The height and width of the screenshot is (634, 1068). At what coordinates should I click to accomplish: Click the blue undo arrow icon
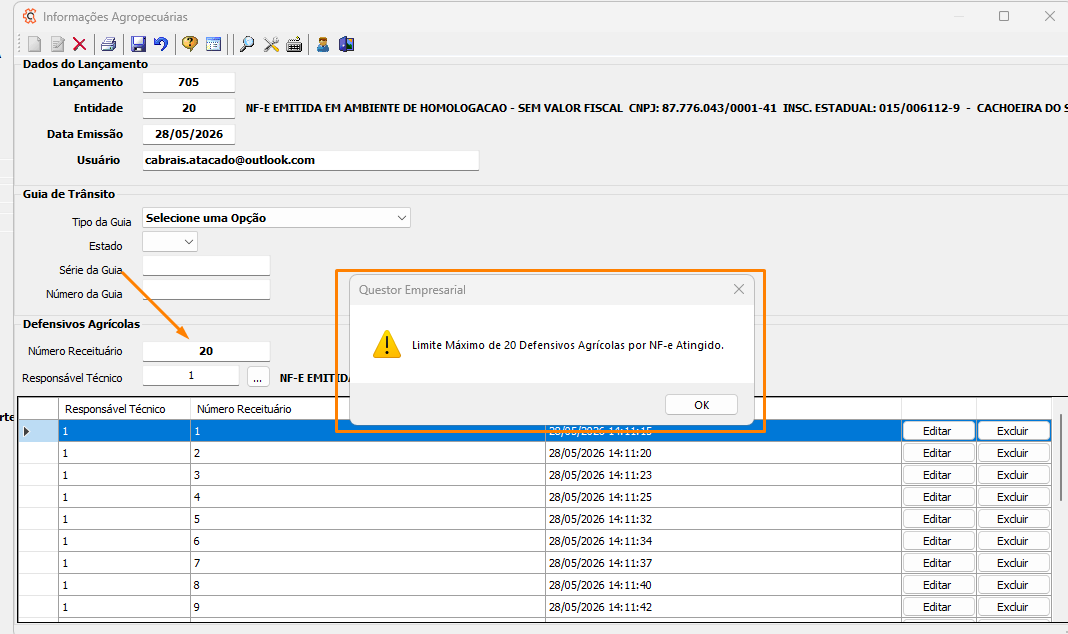pos(161,44)
